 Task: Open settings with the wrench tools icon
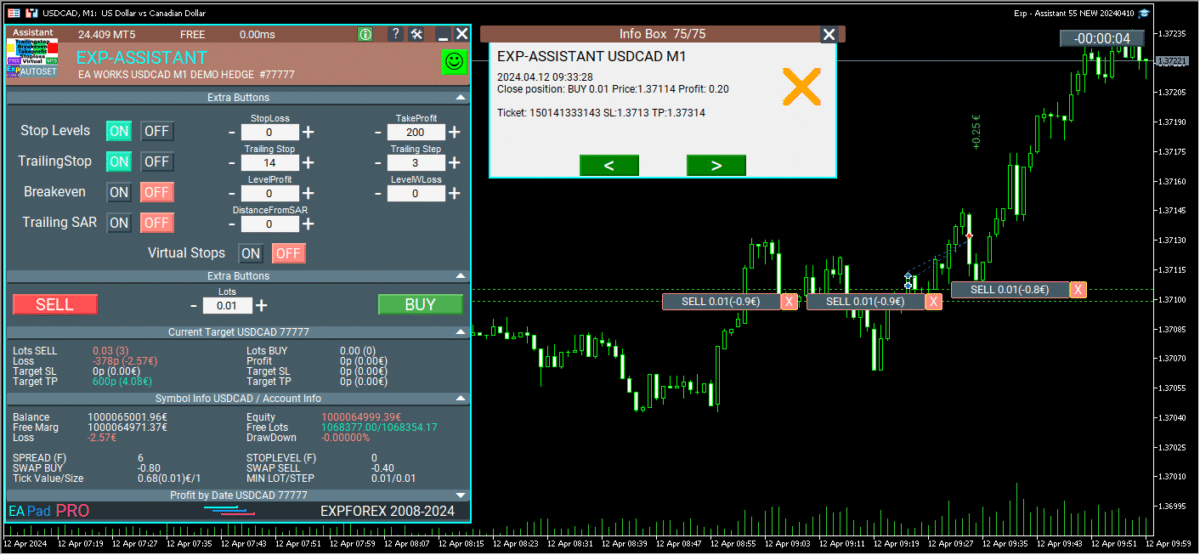click(418, 34)
